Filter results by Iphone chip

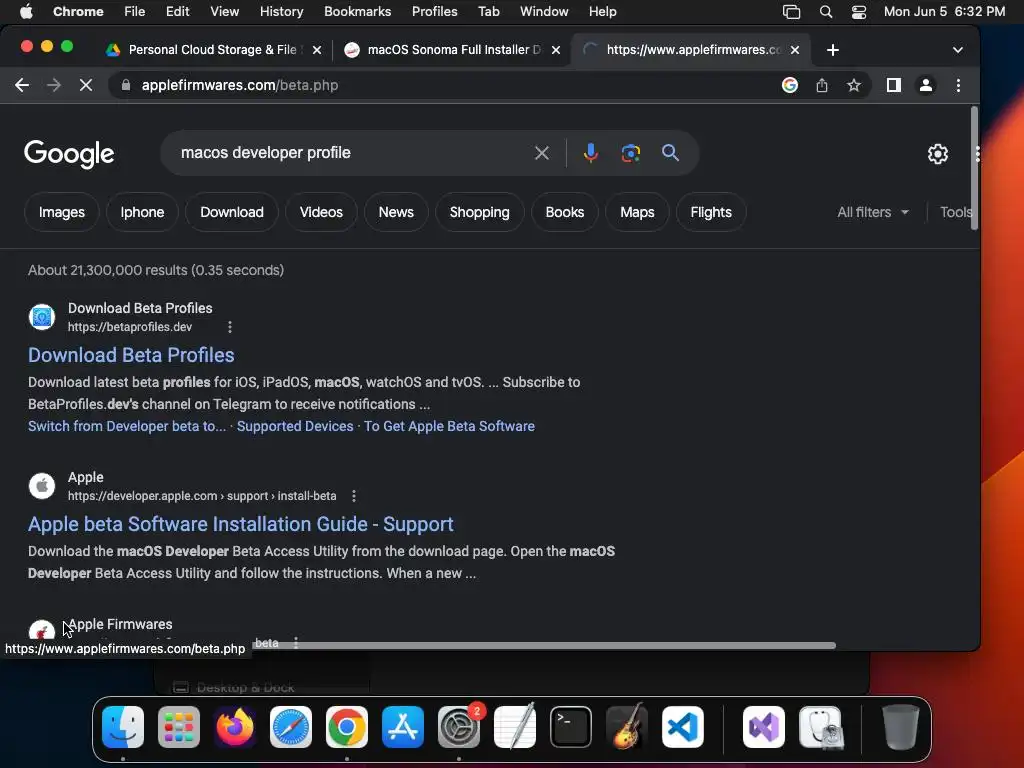(x=142, y=212)
